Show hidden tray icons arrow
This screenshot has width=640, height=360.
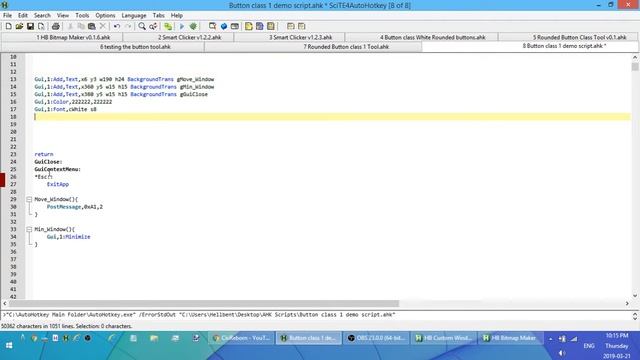click(550, 338)
